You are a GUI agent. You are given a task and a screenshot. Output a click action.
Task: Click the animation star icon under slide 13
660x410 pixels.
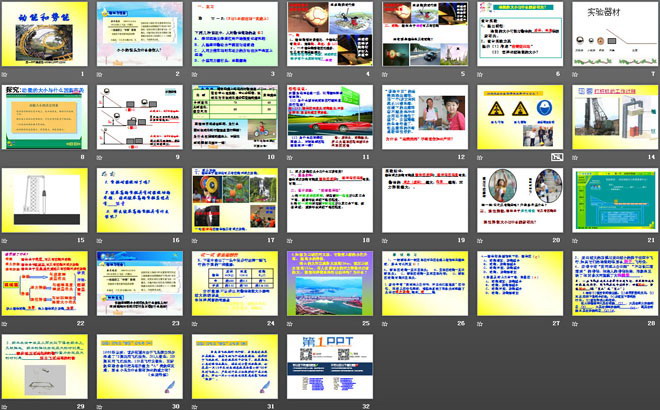point(480,157)
